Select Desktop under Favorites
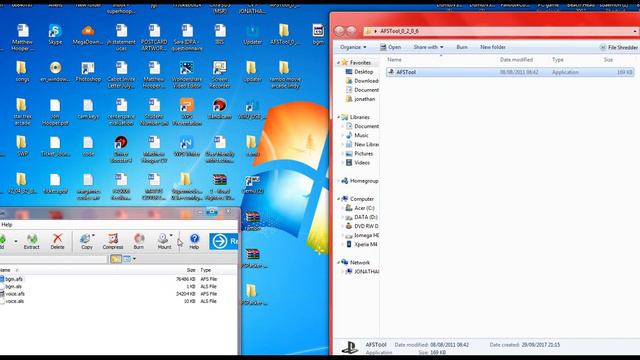Image resolution: width=640 pixels, height=360 pixels. click(x=359, y=72)
